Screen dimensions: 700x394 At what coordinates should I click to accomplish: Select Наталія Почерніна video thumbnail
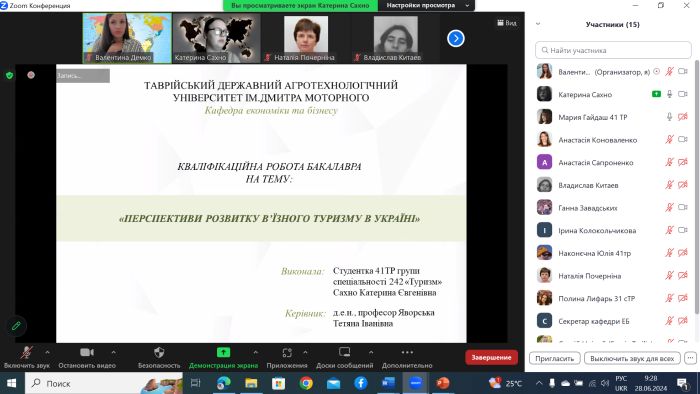pyautogui.click(x=306, y=38)
